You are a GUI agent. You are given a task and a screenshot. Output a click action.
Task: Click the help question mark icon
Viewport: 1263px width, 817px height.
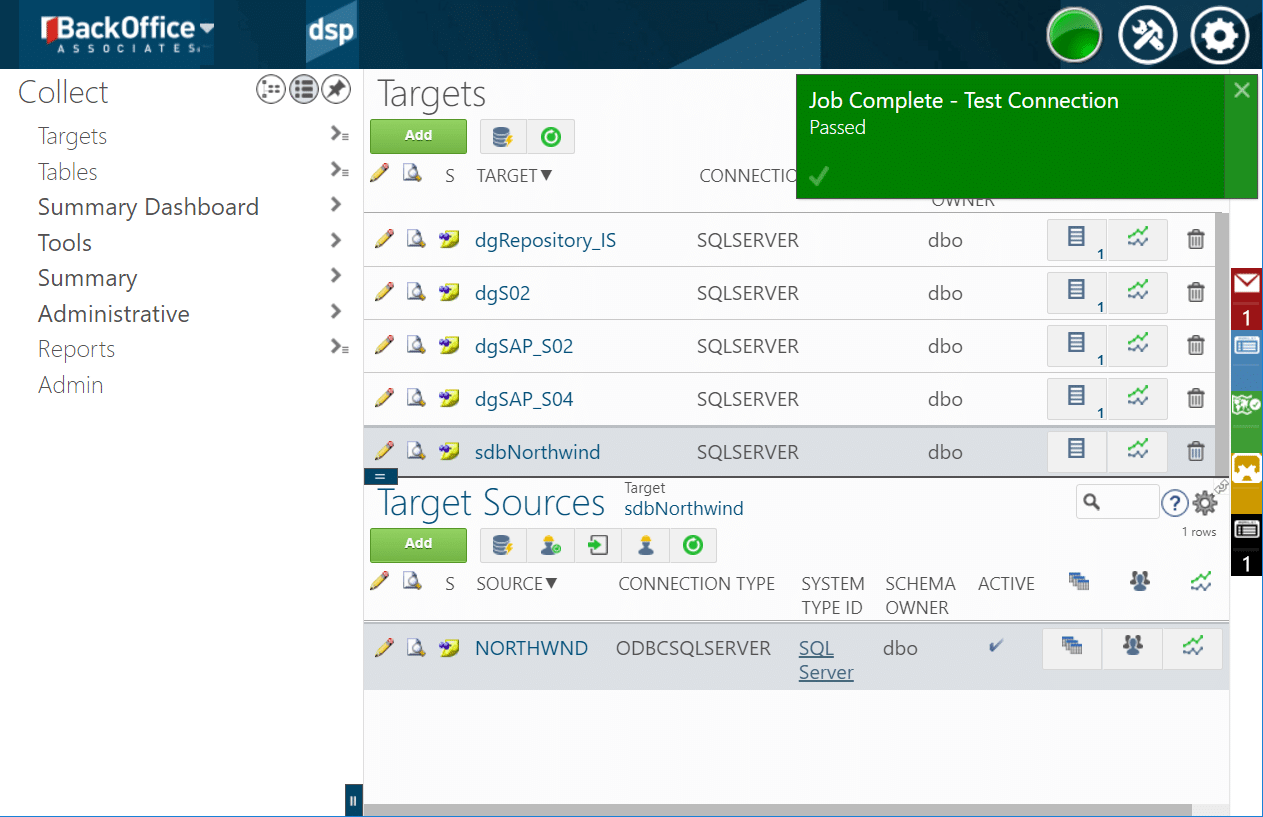(1173, 502)
